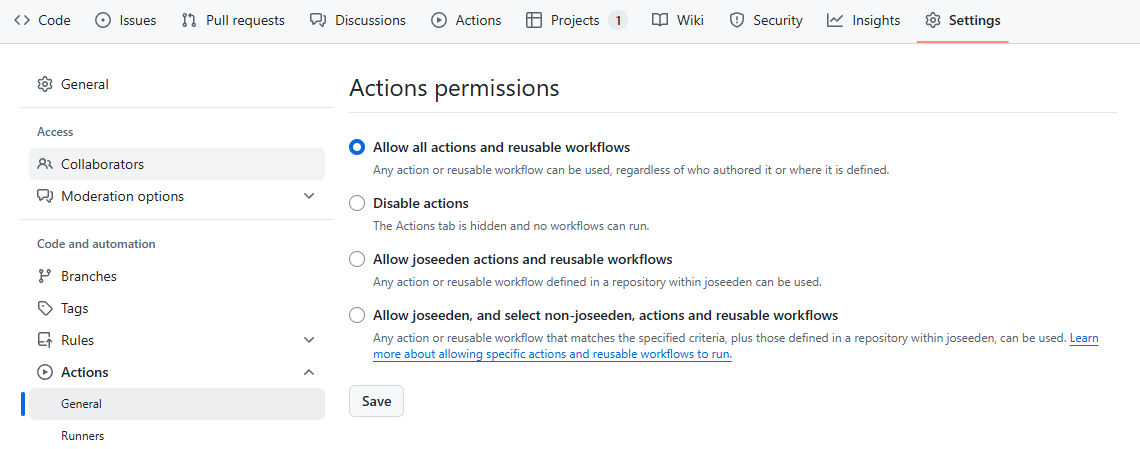Click the Discussions speech bubble icon
Viewport: 1140px width, 449px height.
[x=318, y=20]
